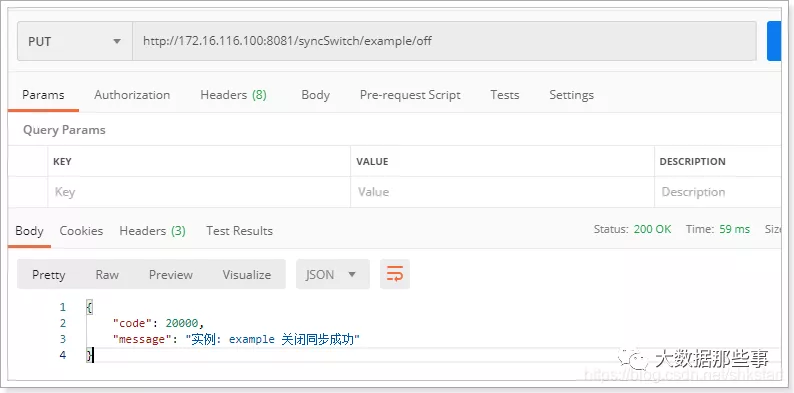This screenshot has width=794, height=393.
Task: Click the Description query param field
Action: 718,192
